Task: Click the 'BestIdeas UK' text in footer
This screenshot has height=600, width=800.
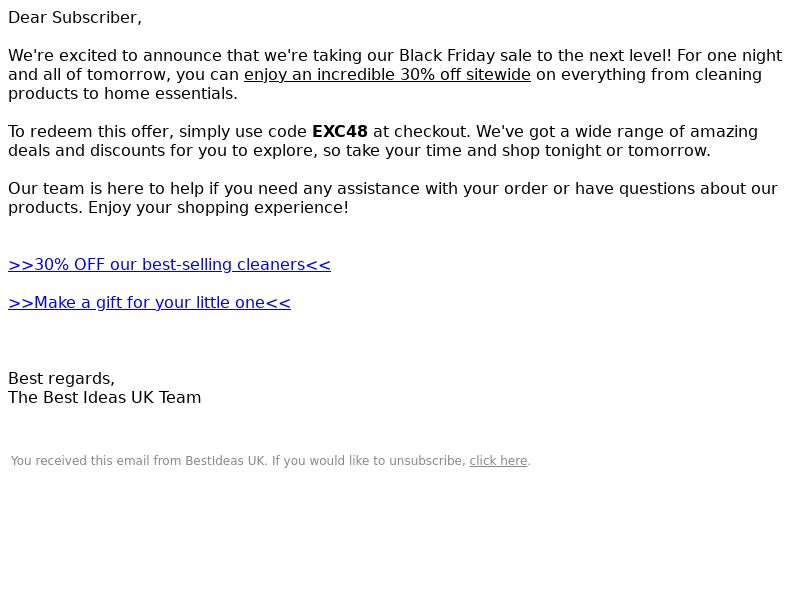Action: [x=225, y=461]
